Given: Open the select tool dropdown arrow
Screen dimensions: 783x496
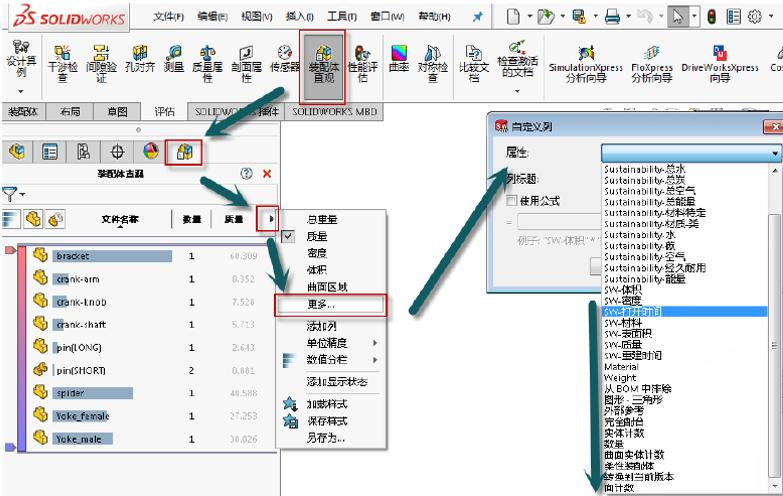Looking at the screenshot, I should (695, 16).
